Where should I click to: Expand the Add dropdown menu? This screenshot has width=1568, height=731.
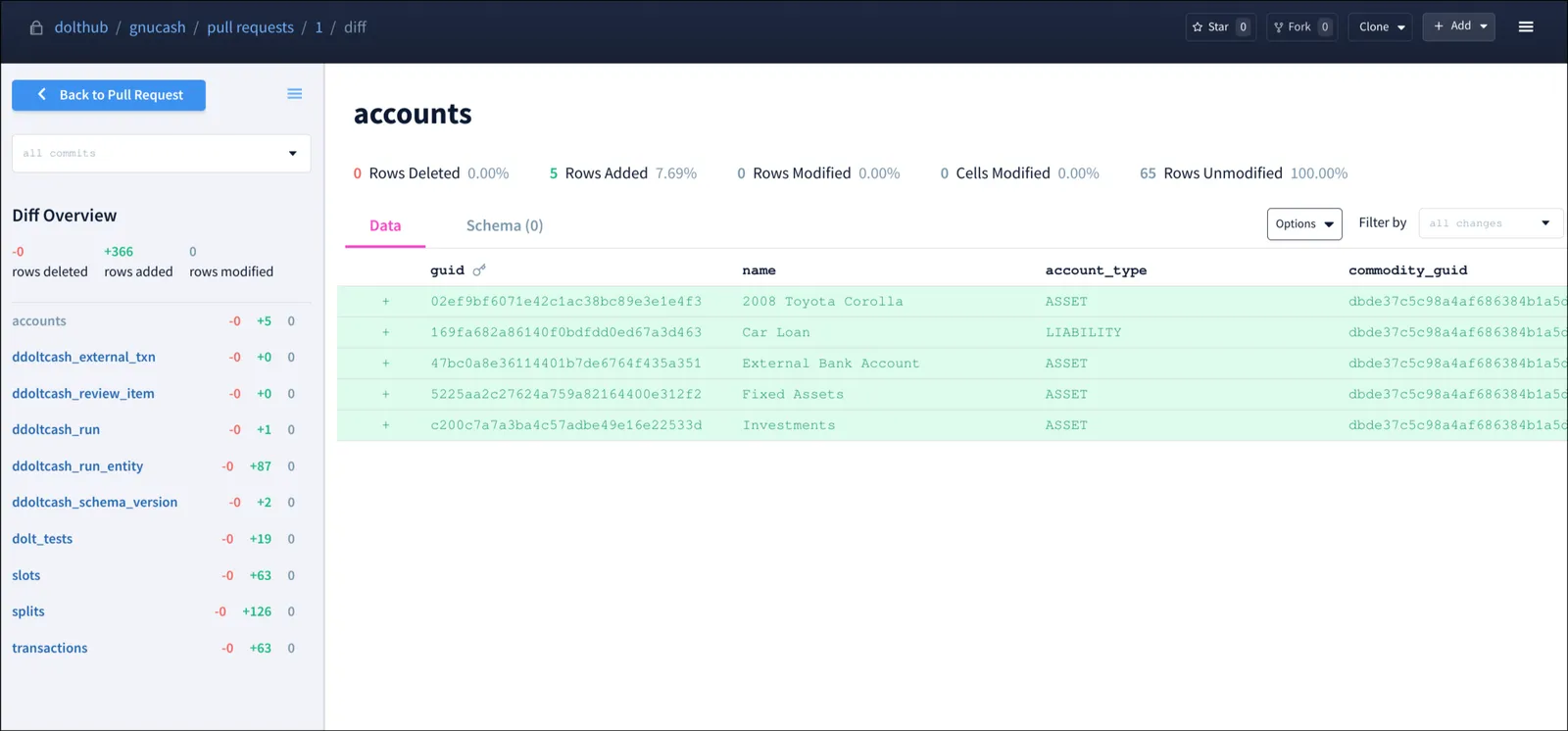tap(1458, 26)
